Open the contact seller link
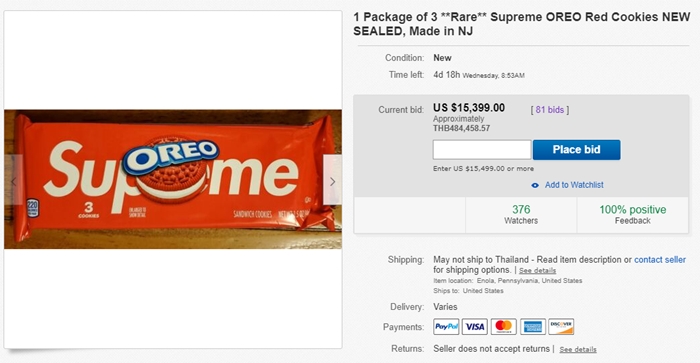Viewport: 700px width, 363px height. pyautogui.click(x=660, y=259)
